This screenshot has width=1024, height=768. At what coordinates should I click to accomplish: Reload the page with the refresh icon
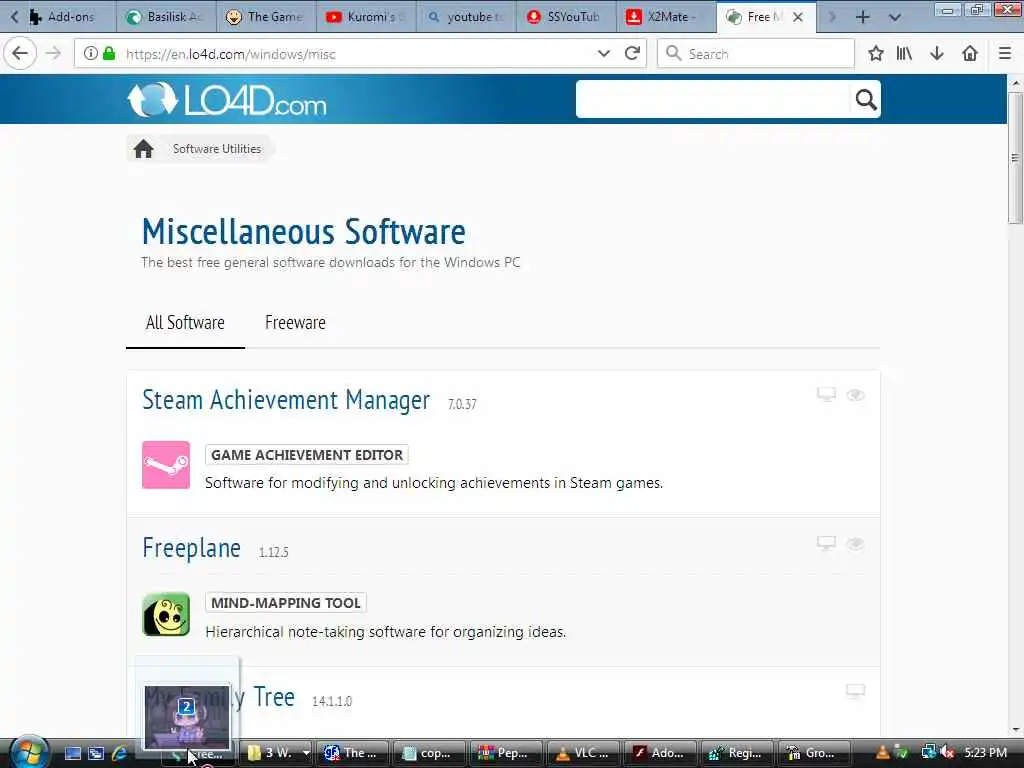632,54
